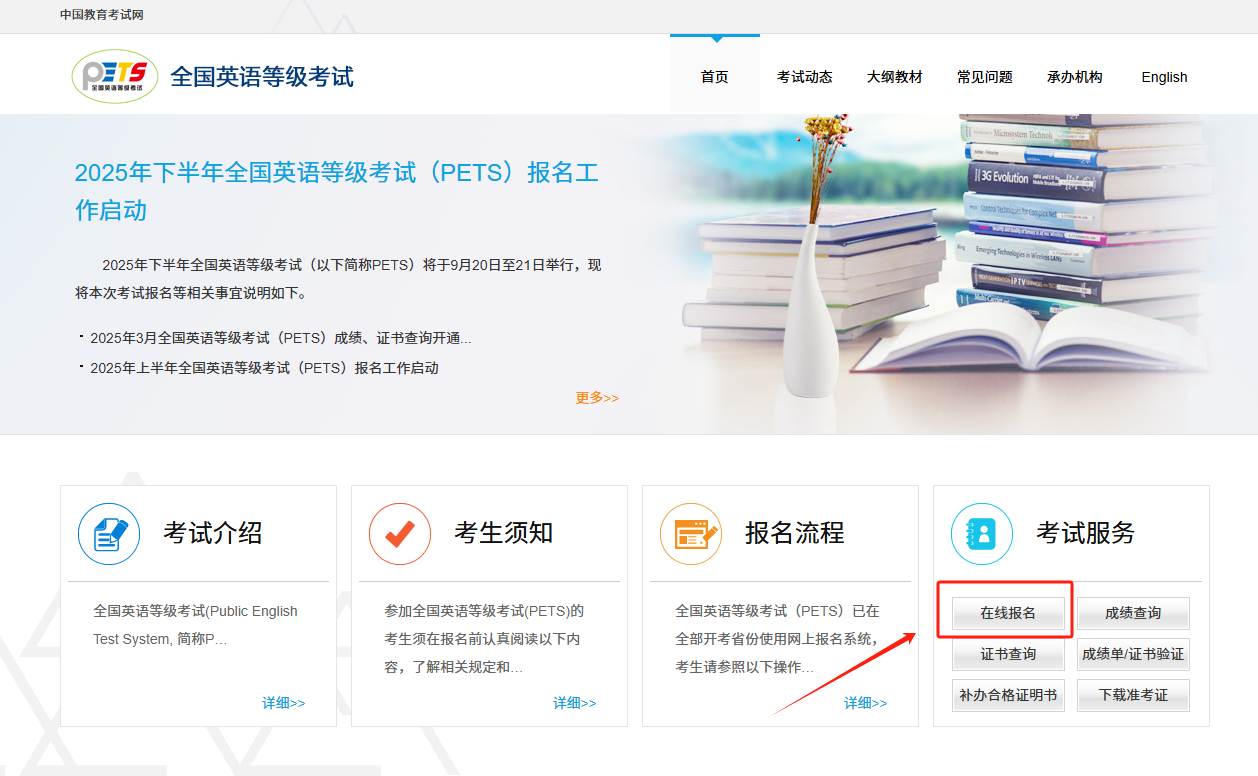Image resolution: width=1258 pixels, height=776 pixels.
Task: Click the 考生须知 summary text
Action: pyautogui.click(x=484, y=639)
